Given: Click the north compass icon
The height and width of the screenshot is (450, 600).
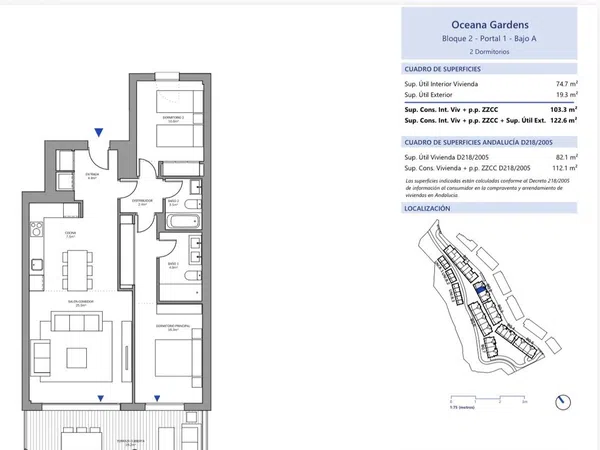Looking at the screenshot, I should coord(562,402).
